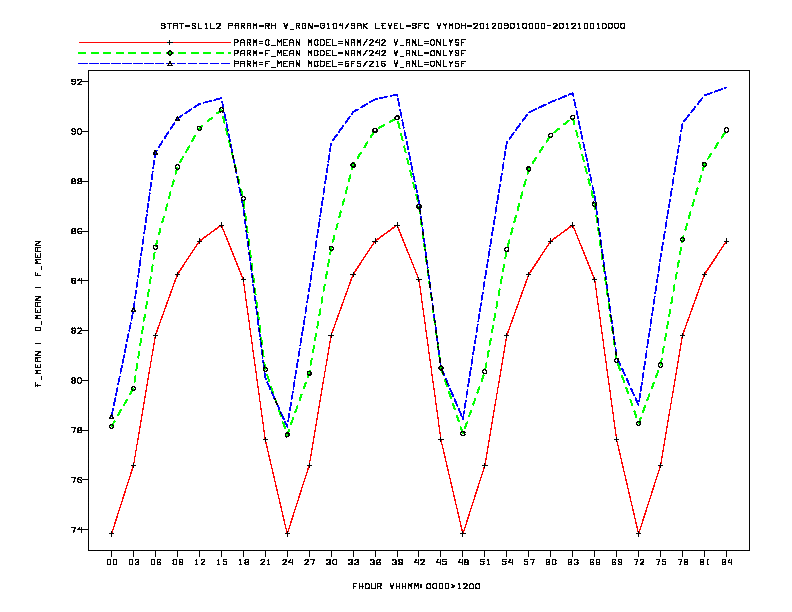Click the triangle marker on the blue legend line

[x=170, y=64]
